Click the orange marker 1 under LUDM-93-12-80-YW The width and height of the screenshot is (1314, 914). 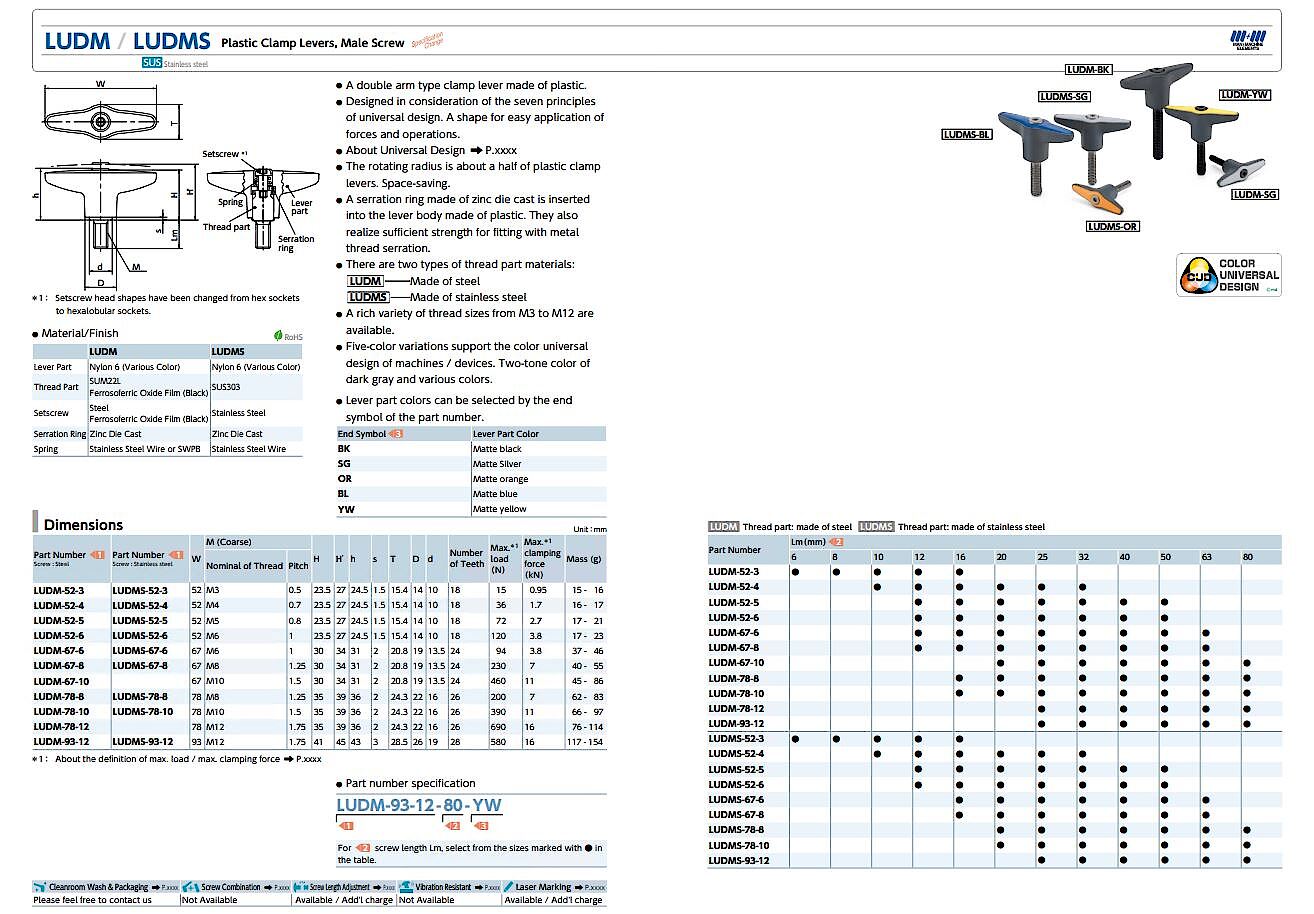coord(347,826)
